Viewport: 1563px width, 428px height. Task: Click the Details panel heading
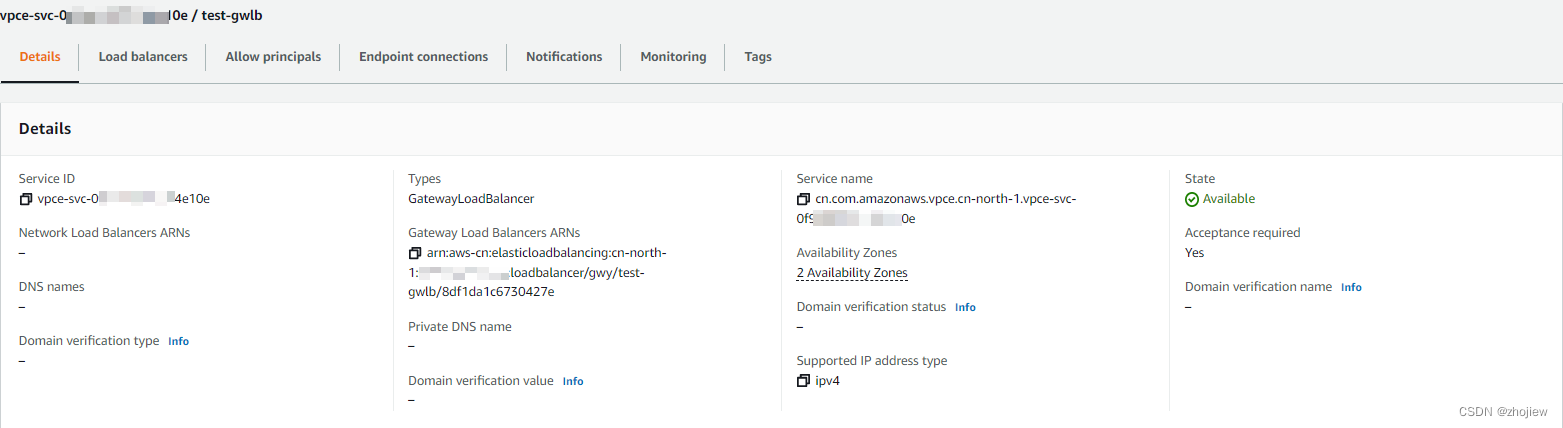[x=45, y=129]
